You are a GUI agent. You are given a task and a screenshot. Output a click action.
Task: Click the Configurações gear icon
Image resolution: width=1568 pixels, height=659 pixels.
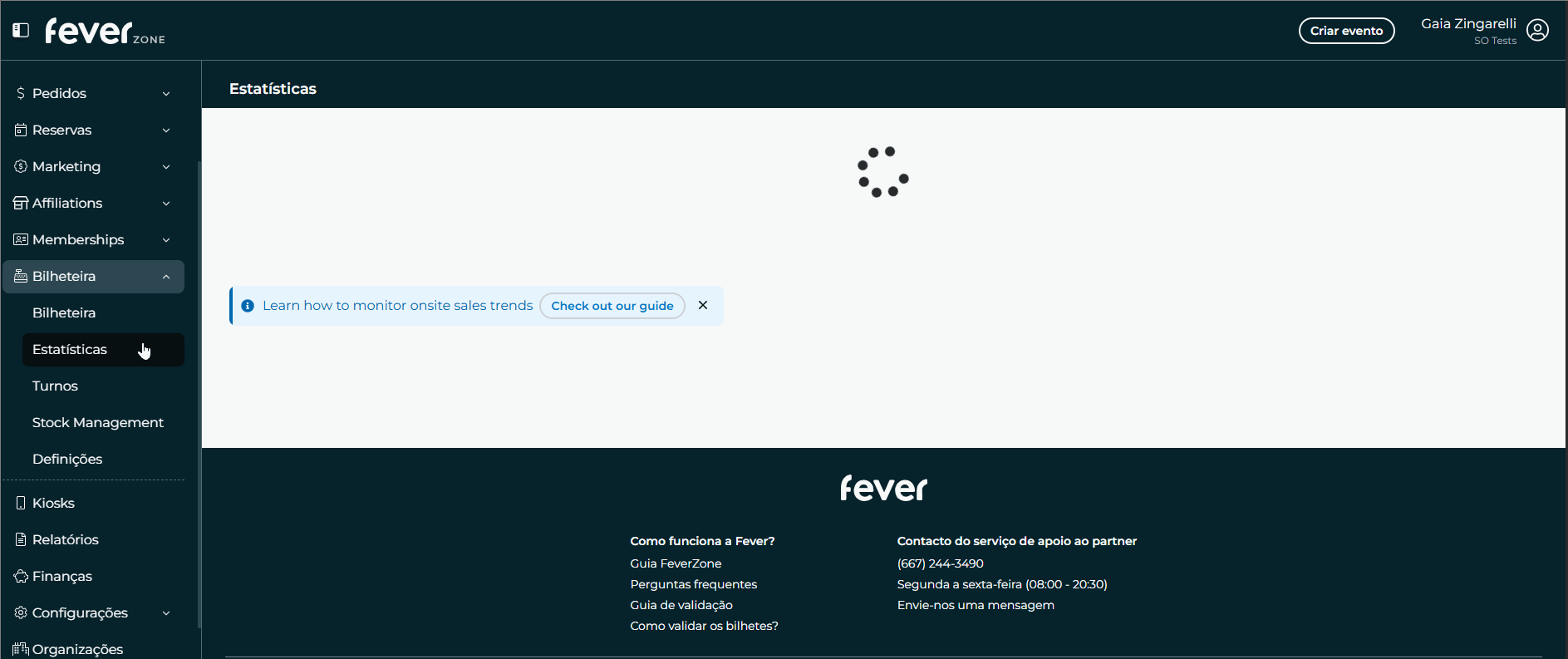21,612
